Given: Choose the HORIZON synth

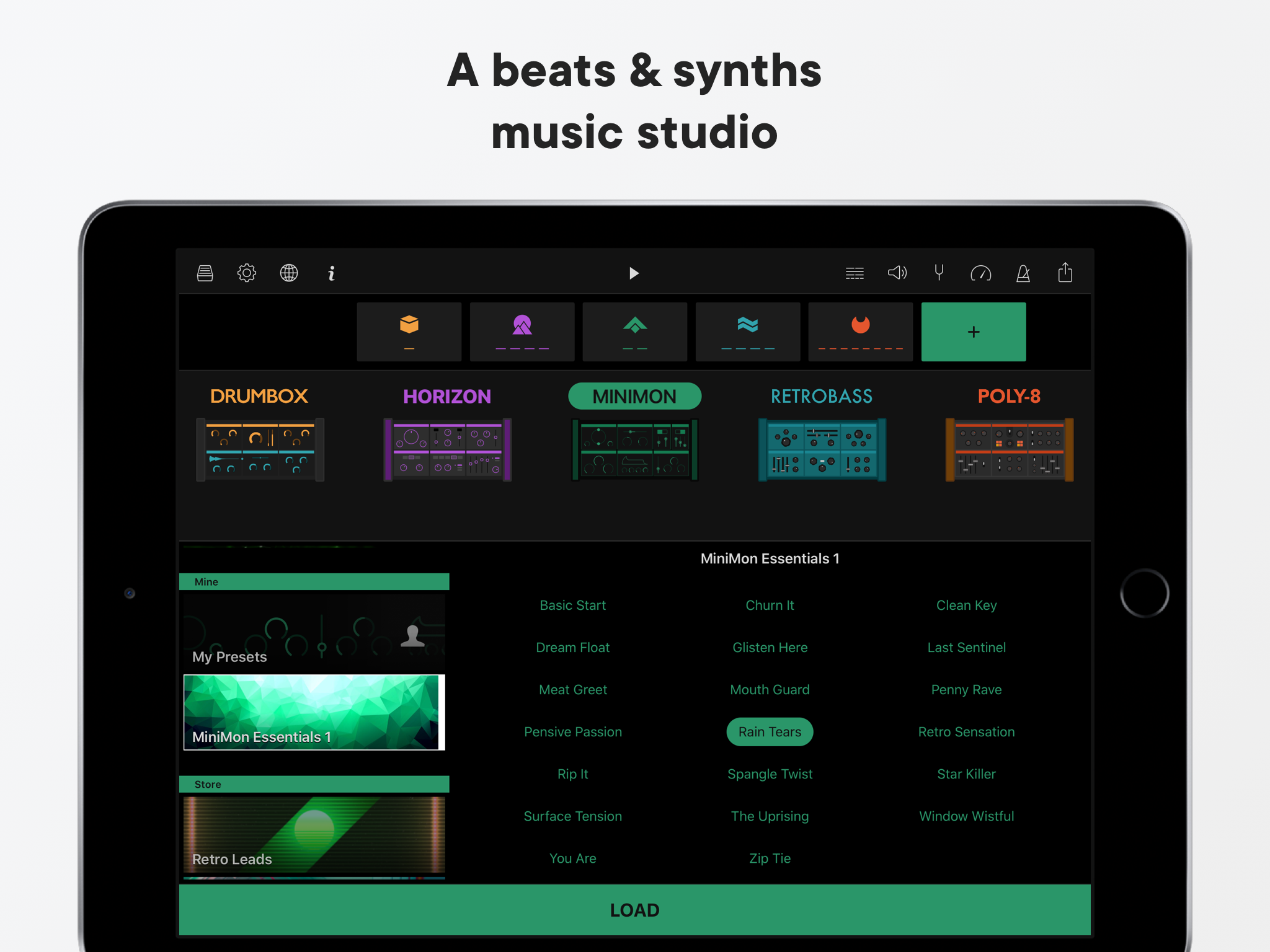Looking at the screenshot, I should pyautogui.click(x=447, y=449).
